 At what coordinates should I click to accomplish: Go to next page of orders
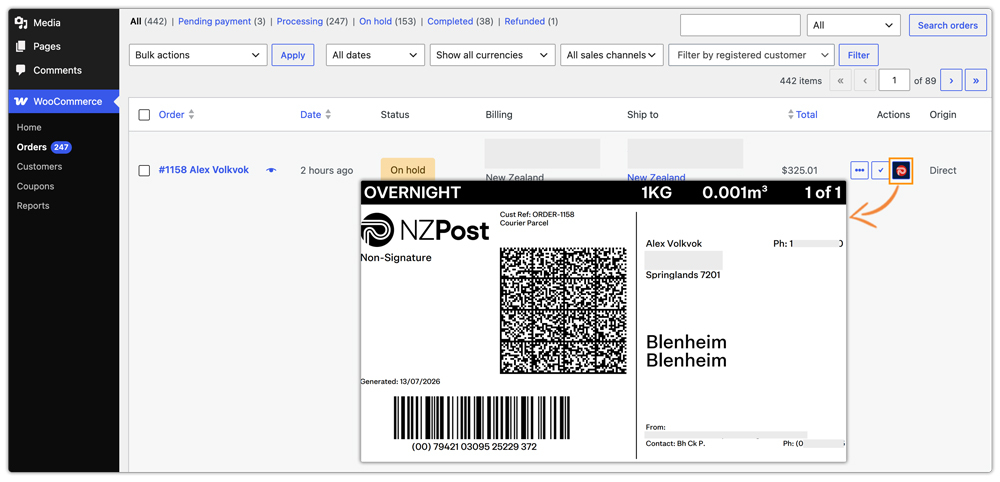[952, 80]
